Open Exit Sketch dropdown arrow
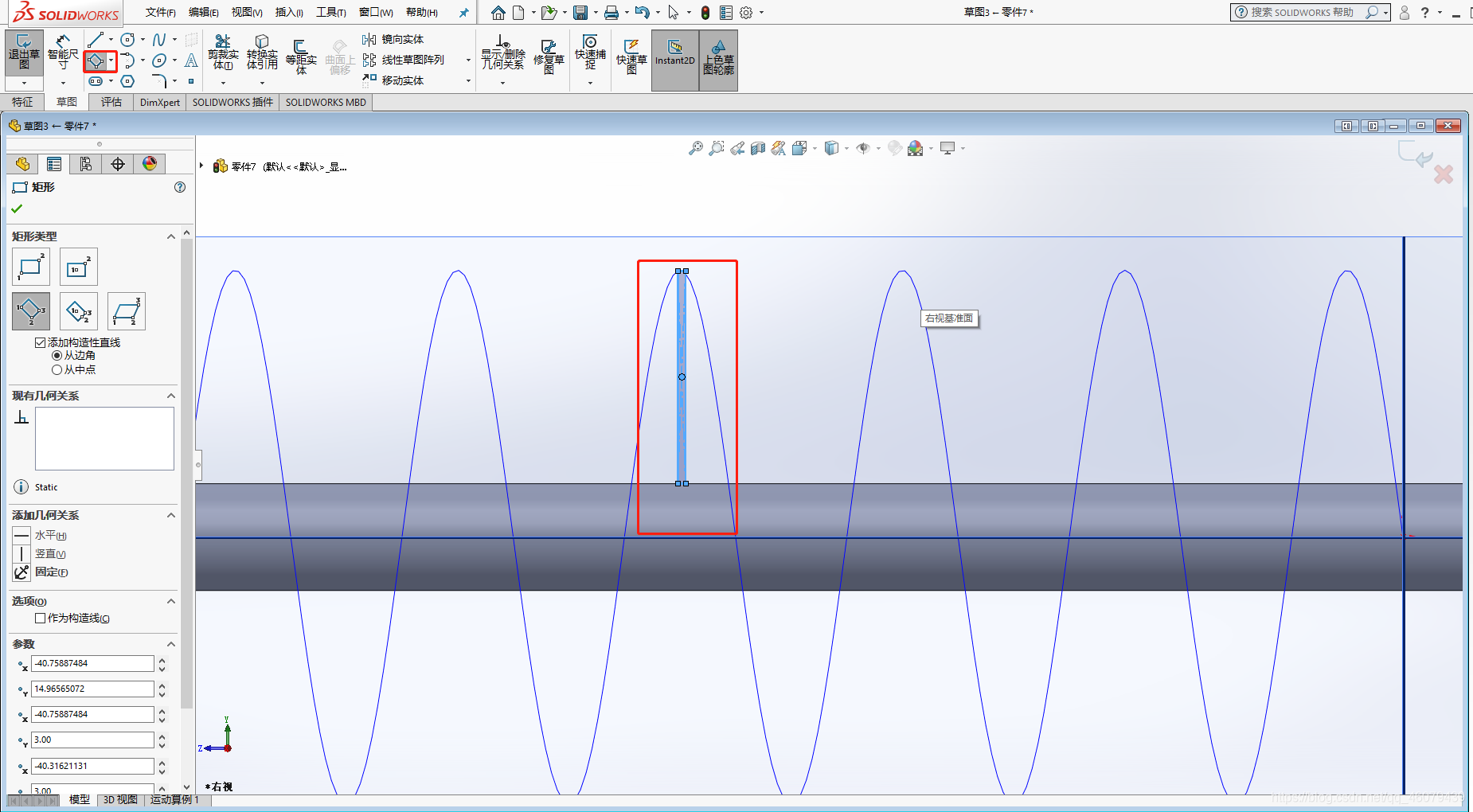This screenshot has height=812, width=1473. click(x=24, y=83)
